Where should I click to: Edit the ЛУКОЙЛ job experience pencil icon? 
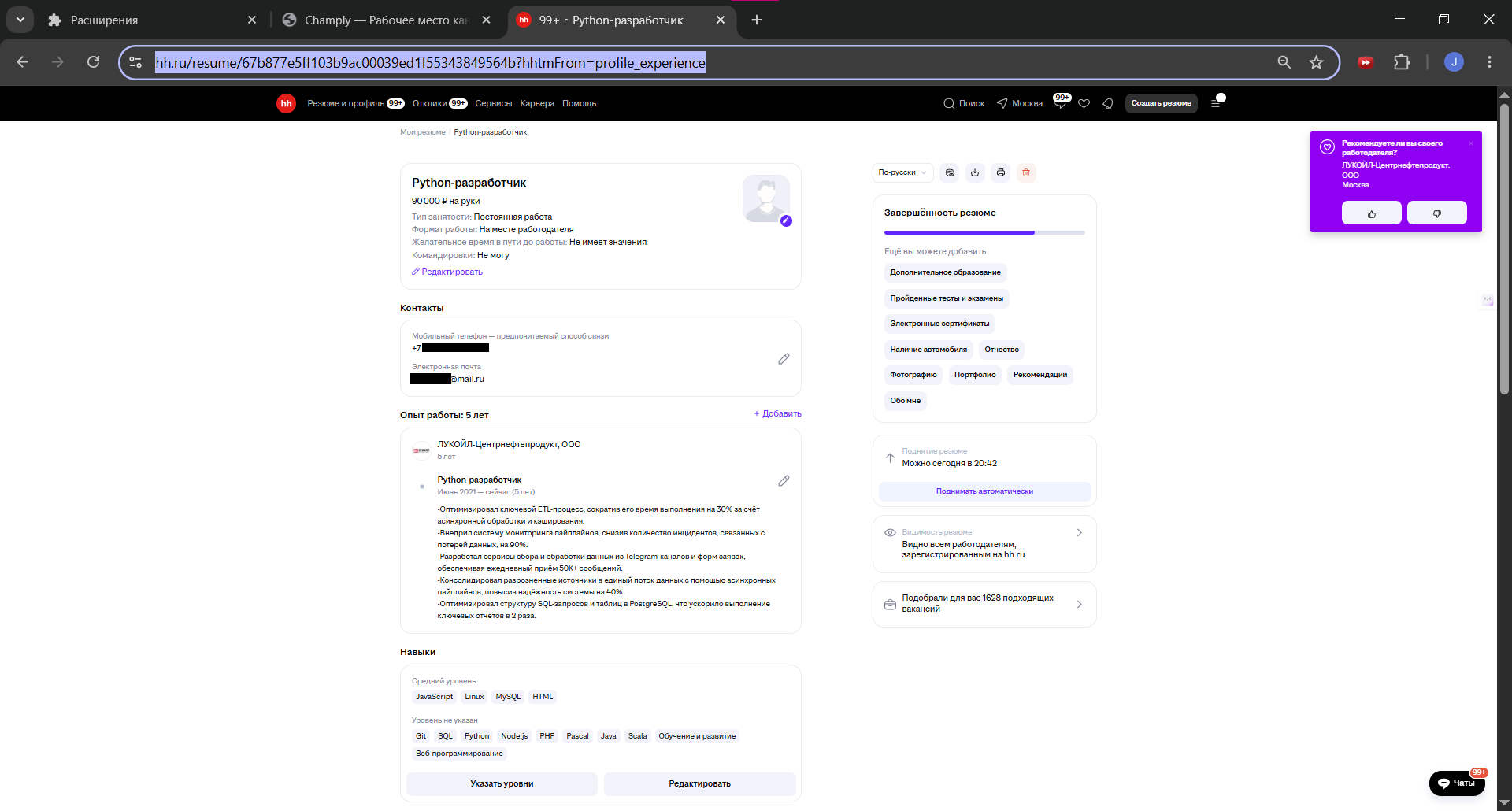pyautogui.click(x=784, y=480)
